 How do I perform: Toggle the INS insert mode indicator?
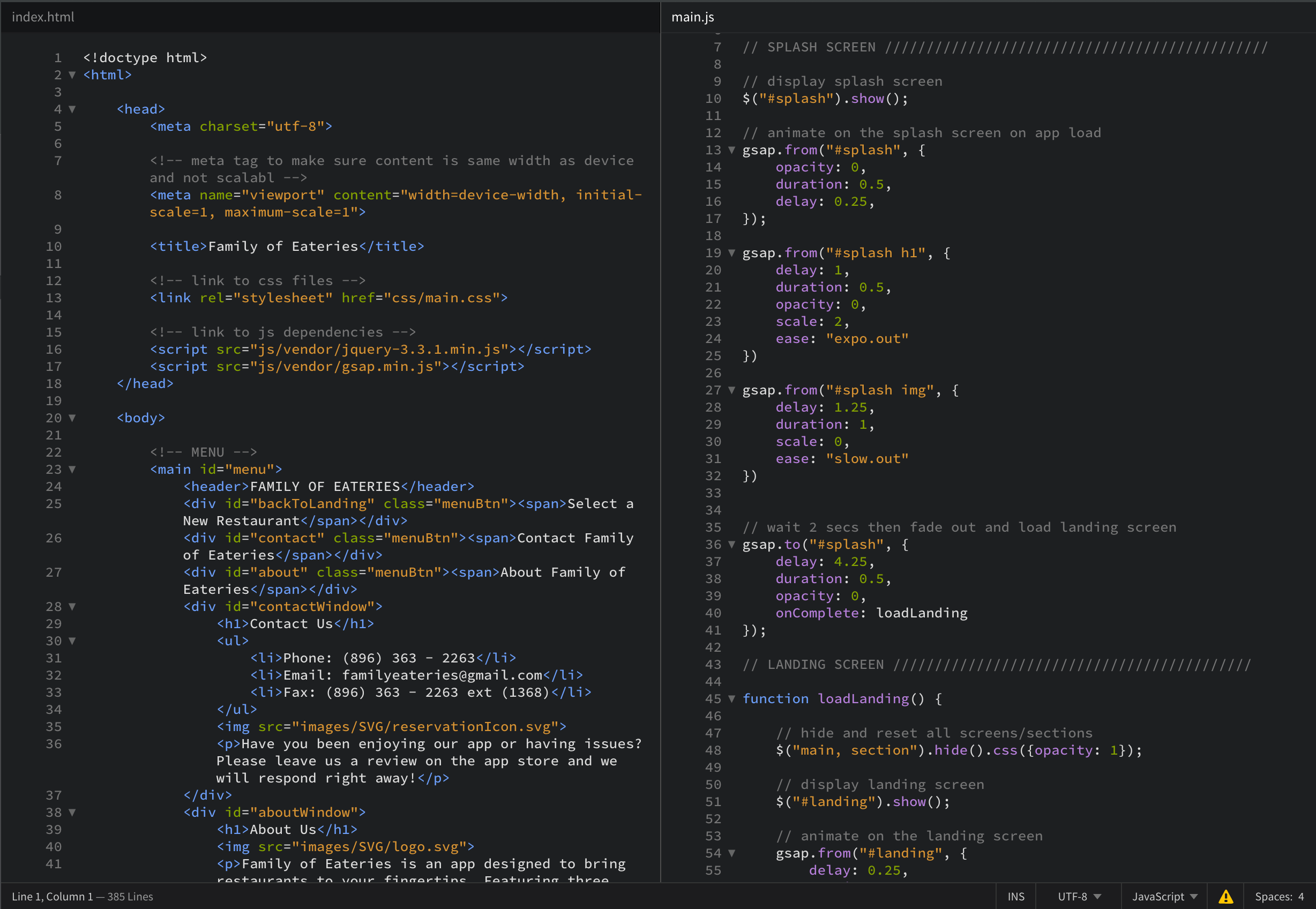tap(1015, 897)
